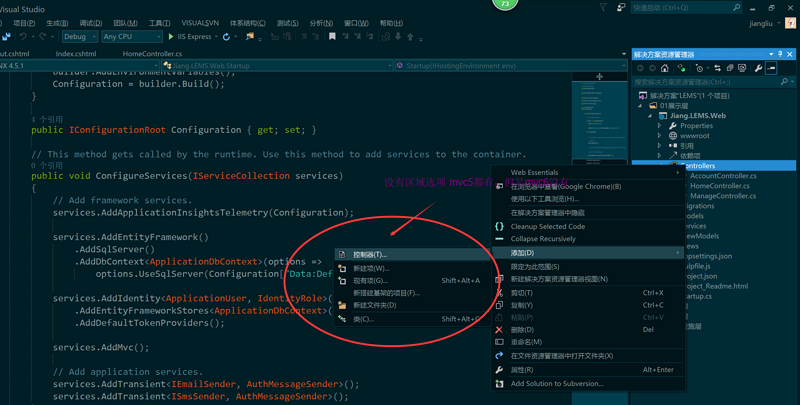The width and height of the screenshot is (800, 405).
Task: Click Collapse All icon in Solution Explorer
Action: tap(730, 68)
